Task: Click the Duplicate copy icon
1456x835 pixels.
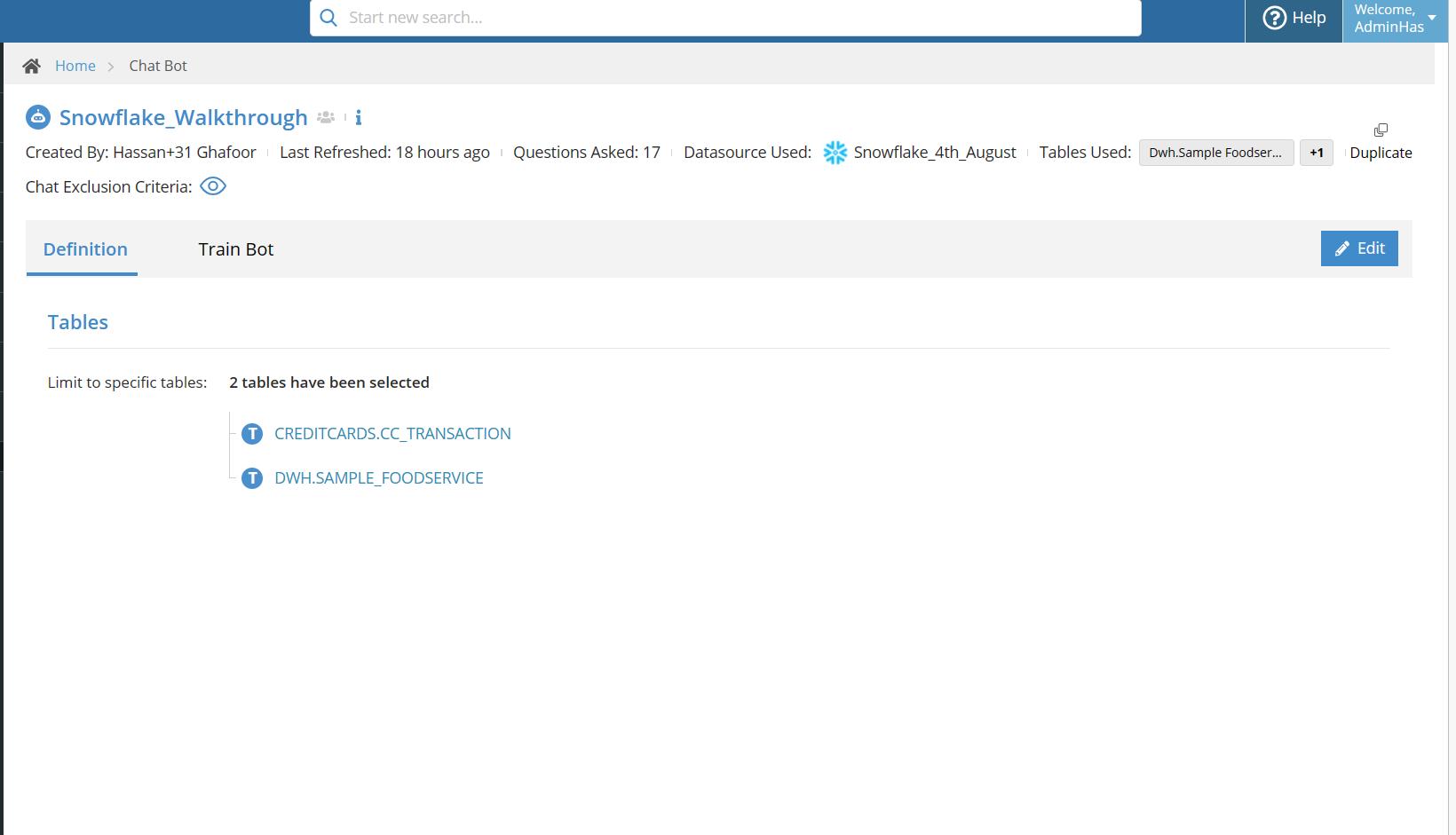Action: pyautogui.click(x=1381, y=130)
